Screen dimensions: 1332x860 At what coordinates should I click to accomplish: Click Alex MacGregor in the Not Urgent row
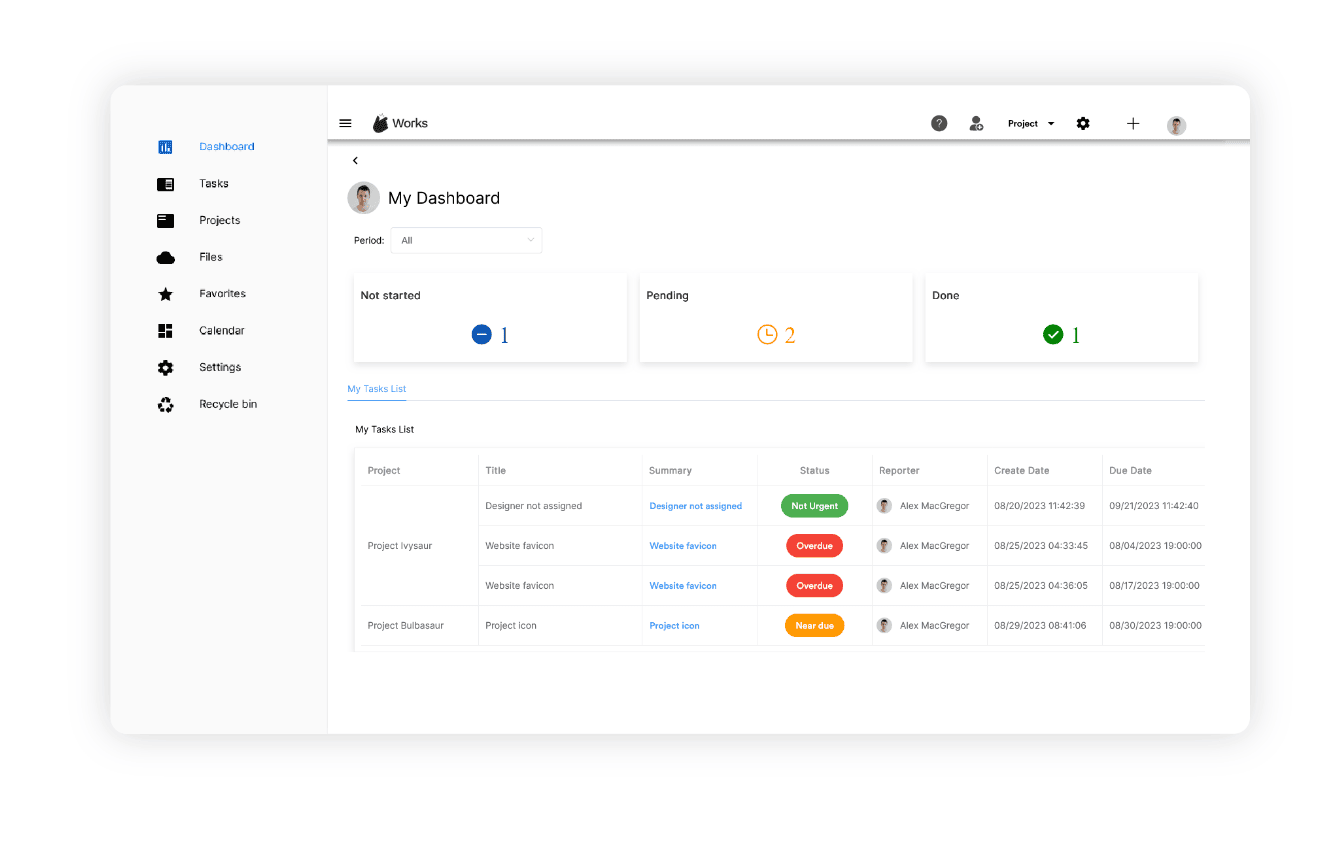click(x=935, y=506)
